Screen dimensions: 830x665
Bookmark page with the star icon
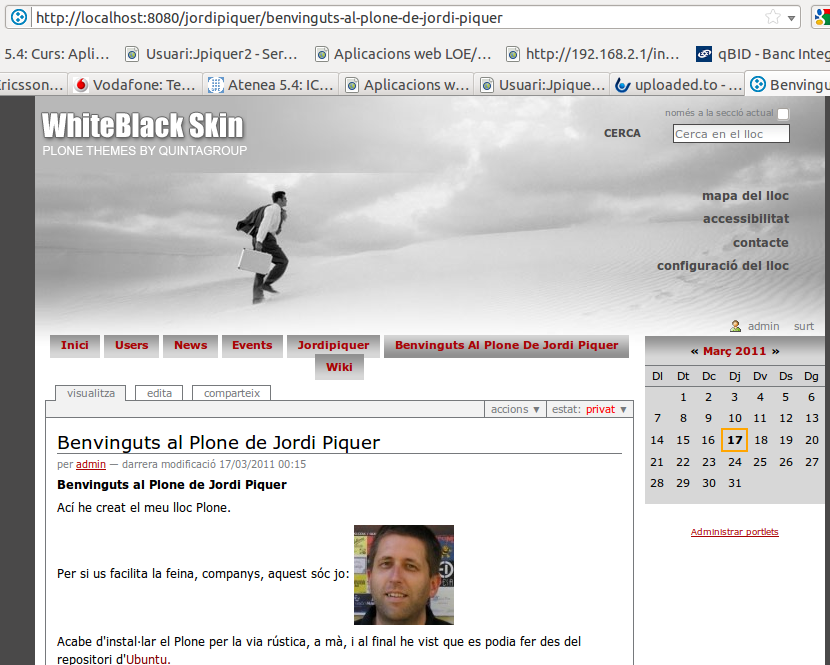(x=772, y=17)
